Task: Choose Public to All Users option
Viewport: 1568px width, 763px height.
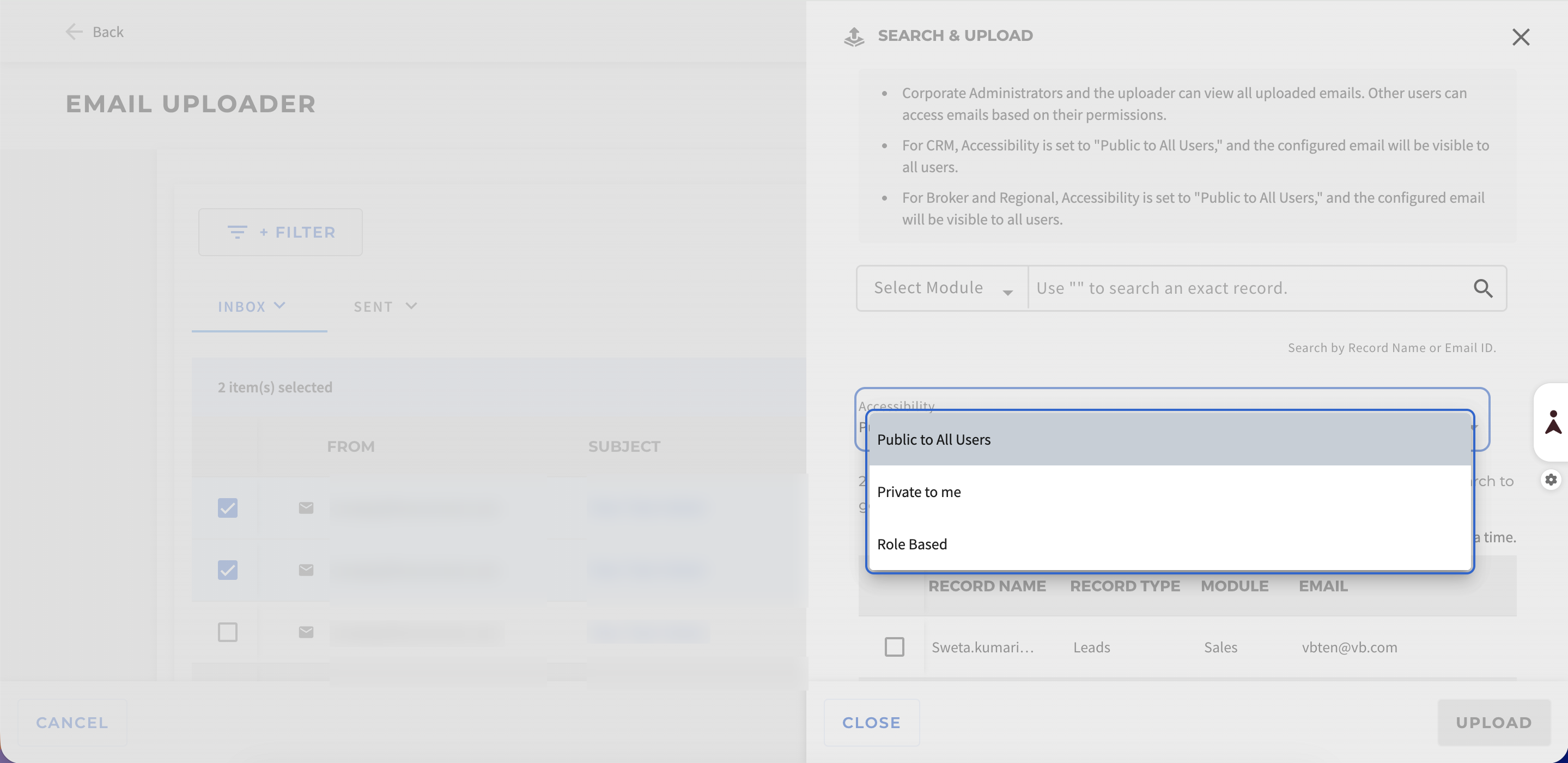Action: (x=1169, y=440)
